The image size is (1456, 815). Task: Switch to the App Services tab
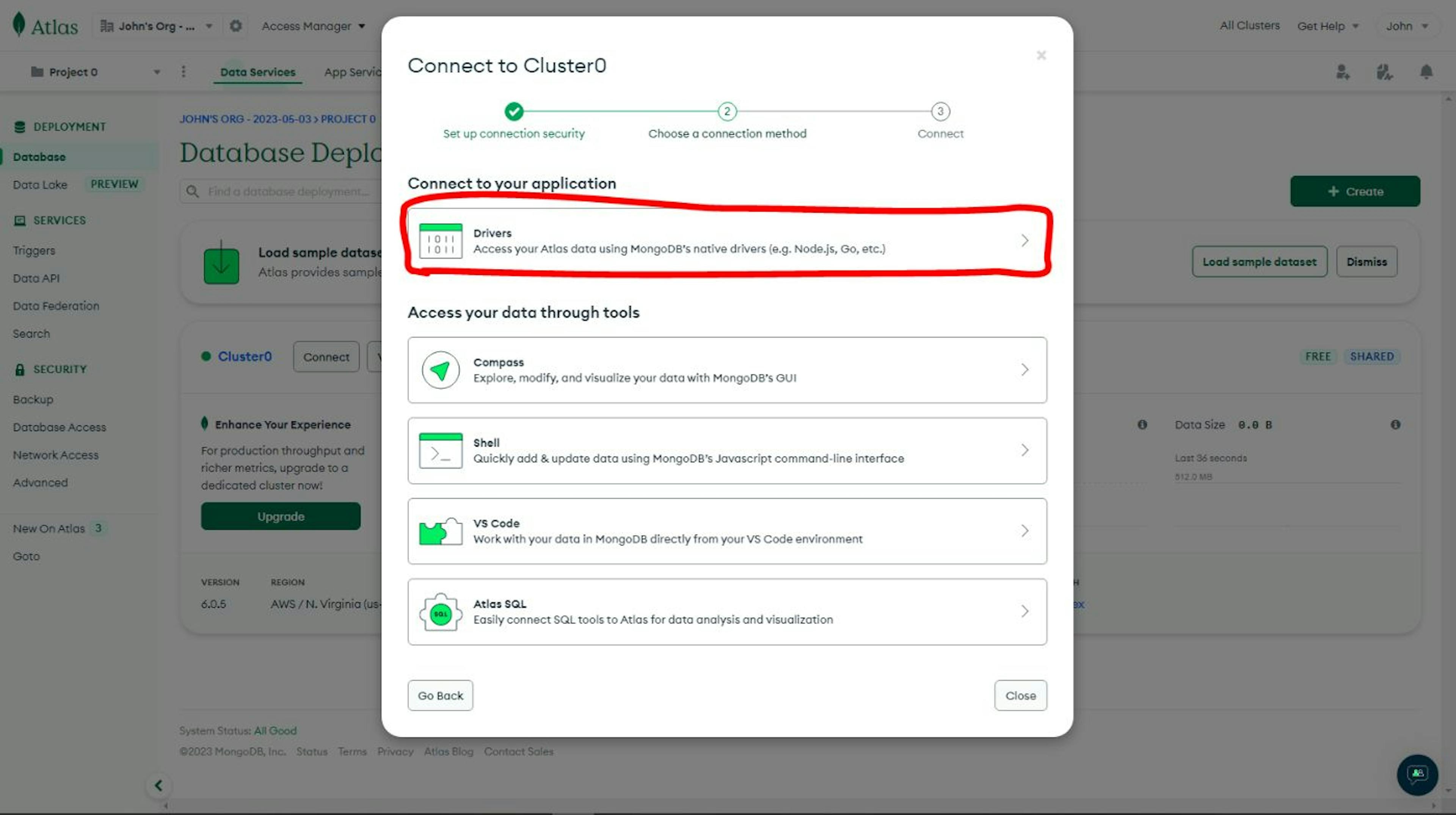(x=352, y=72)
